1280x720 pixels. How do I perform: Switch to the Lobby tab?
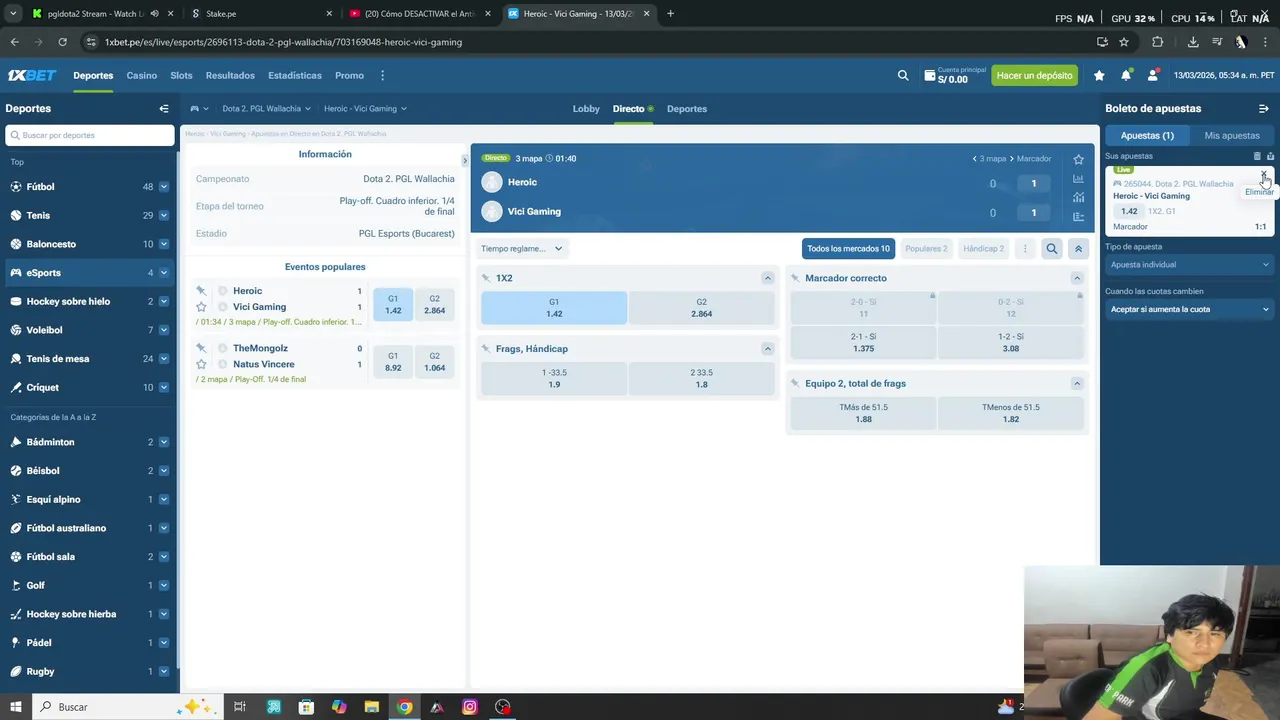(x=586, y=108)
